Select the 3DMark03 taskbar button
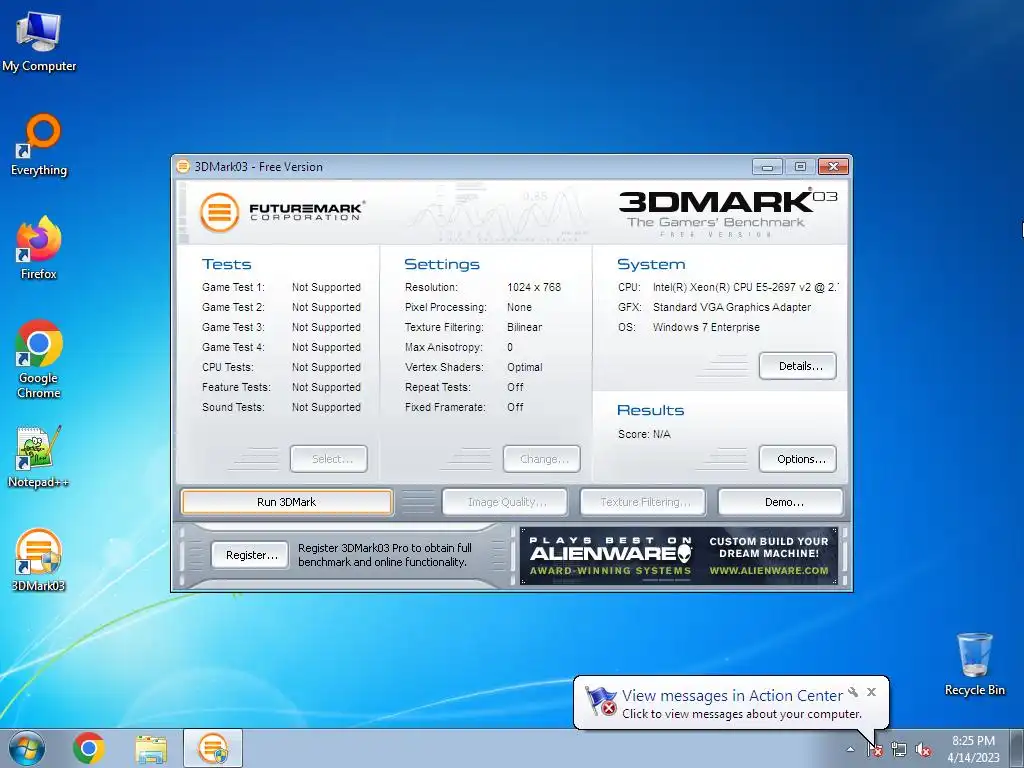The width and height of the screenshot is (1024, 768). [213, 748]
